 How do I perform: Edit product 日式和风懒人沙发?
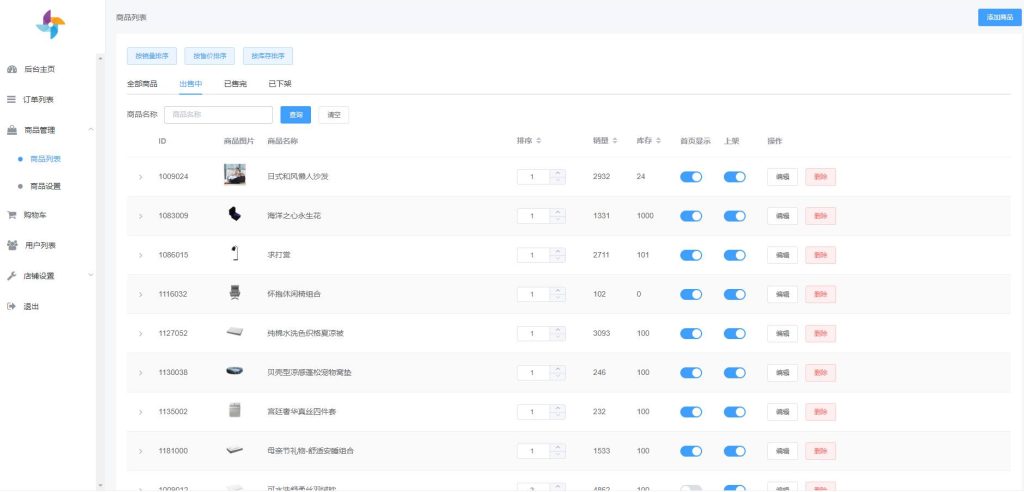tap(782, 177)
